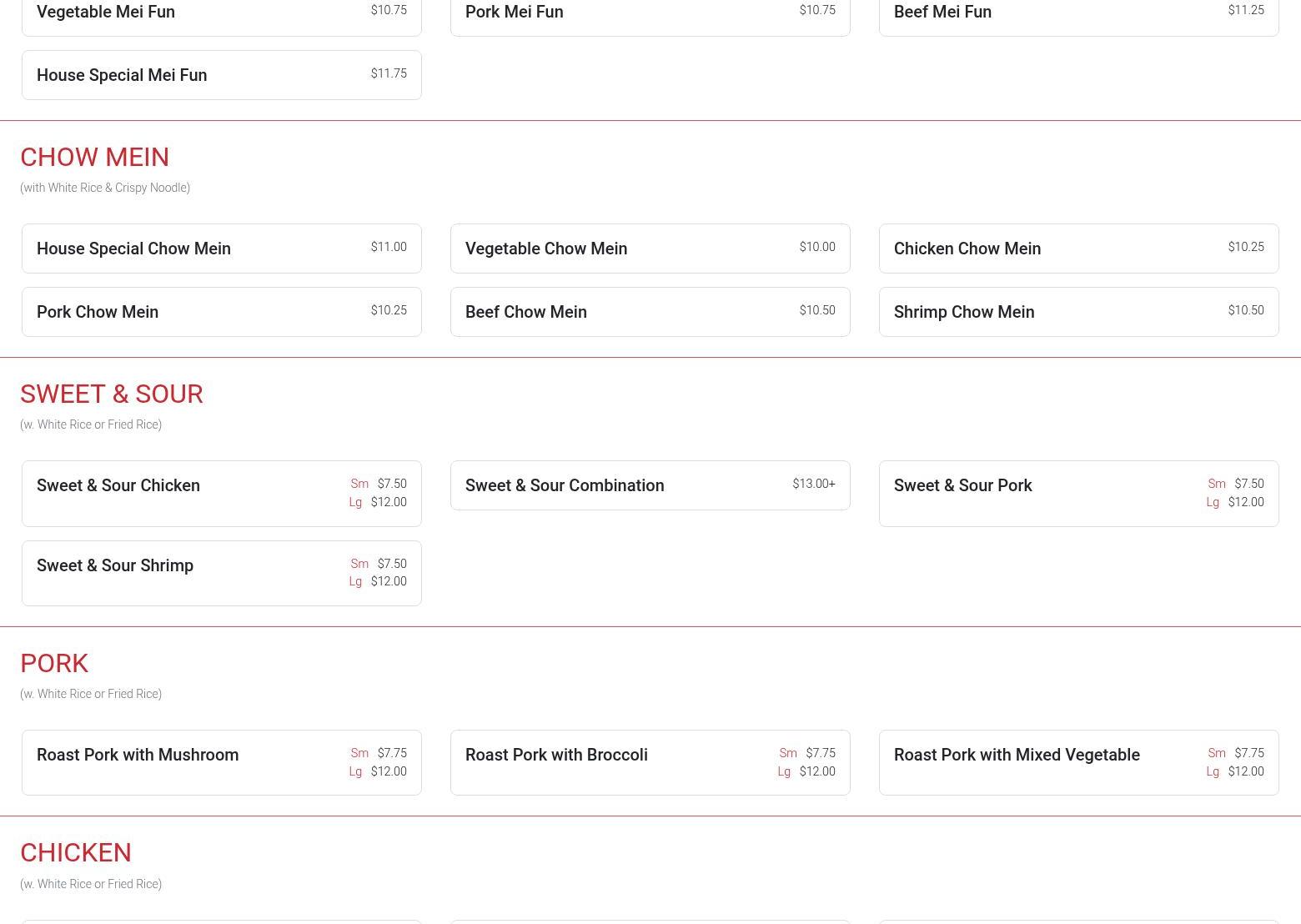Click the Beef Mei Fun card

[1078, 14]
